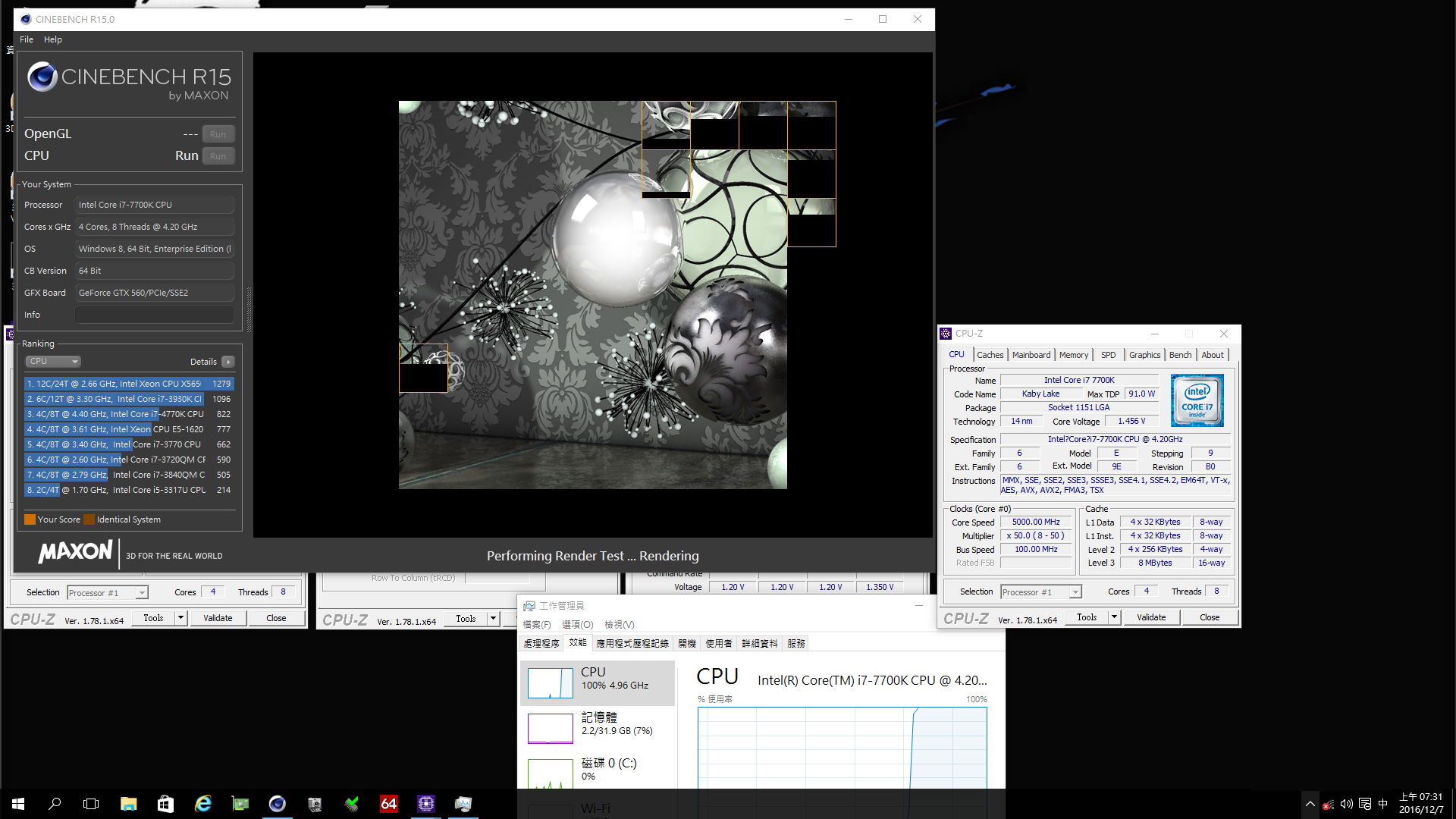Open the GPU card app on taskbar
The width and height of the screenshot is (1456, 819).
coord(240,804)
